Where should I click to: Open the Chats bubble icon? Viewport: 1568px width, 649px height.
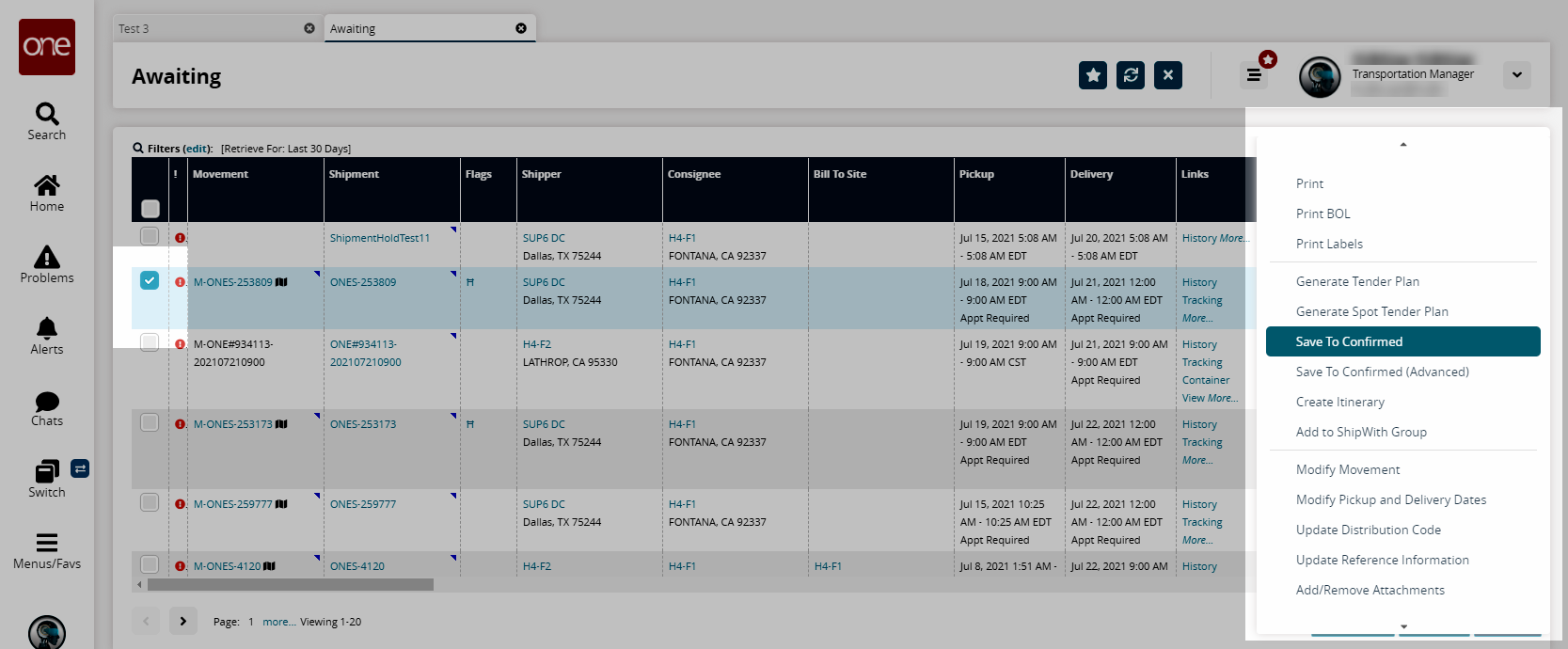tap(47, 402)
